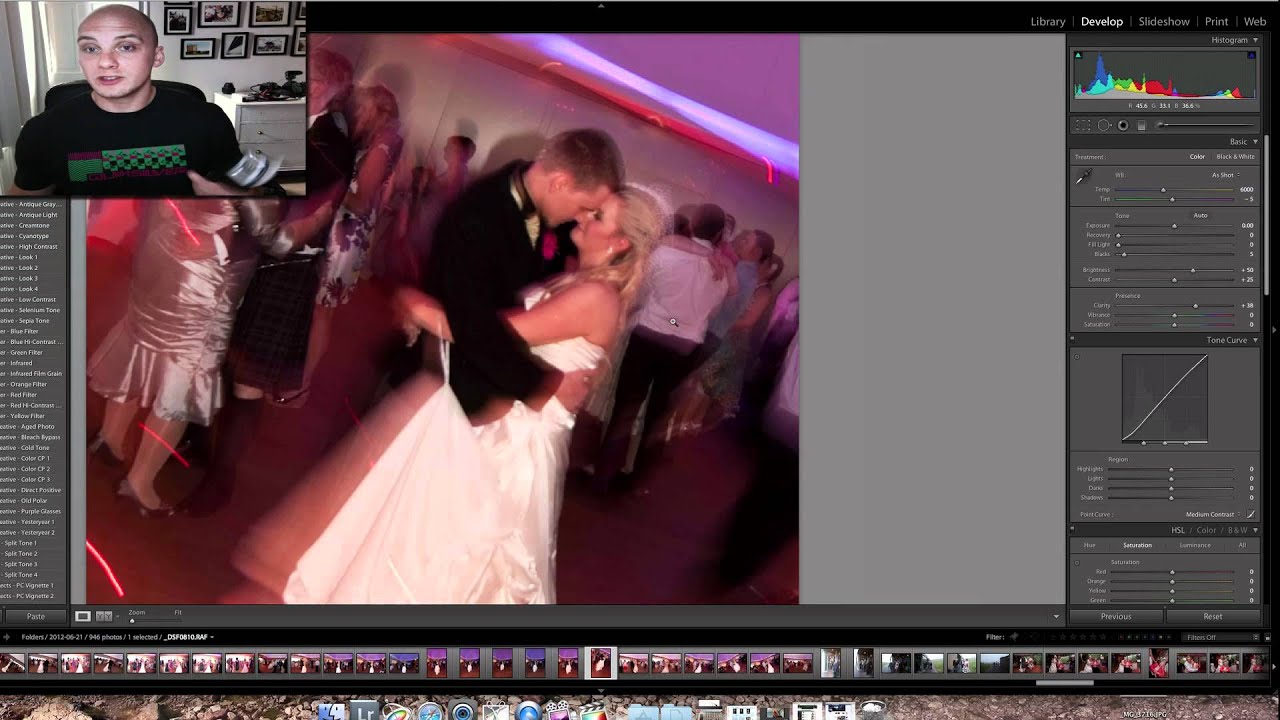
Task: Collapse top module panel arrow
Action: point(601,5)
